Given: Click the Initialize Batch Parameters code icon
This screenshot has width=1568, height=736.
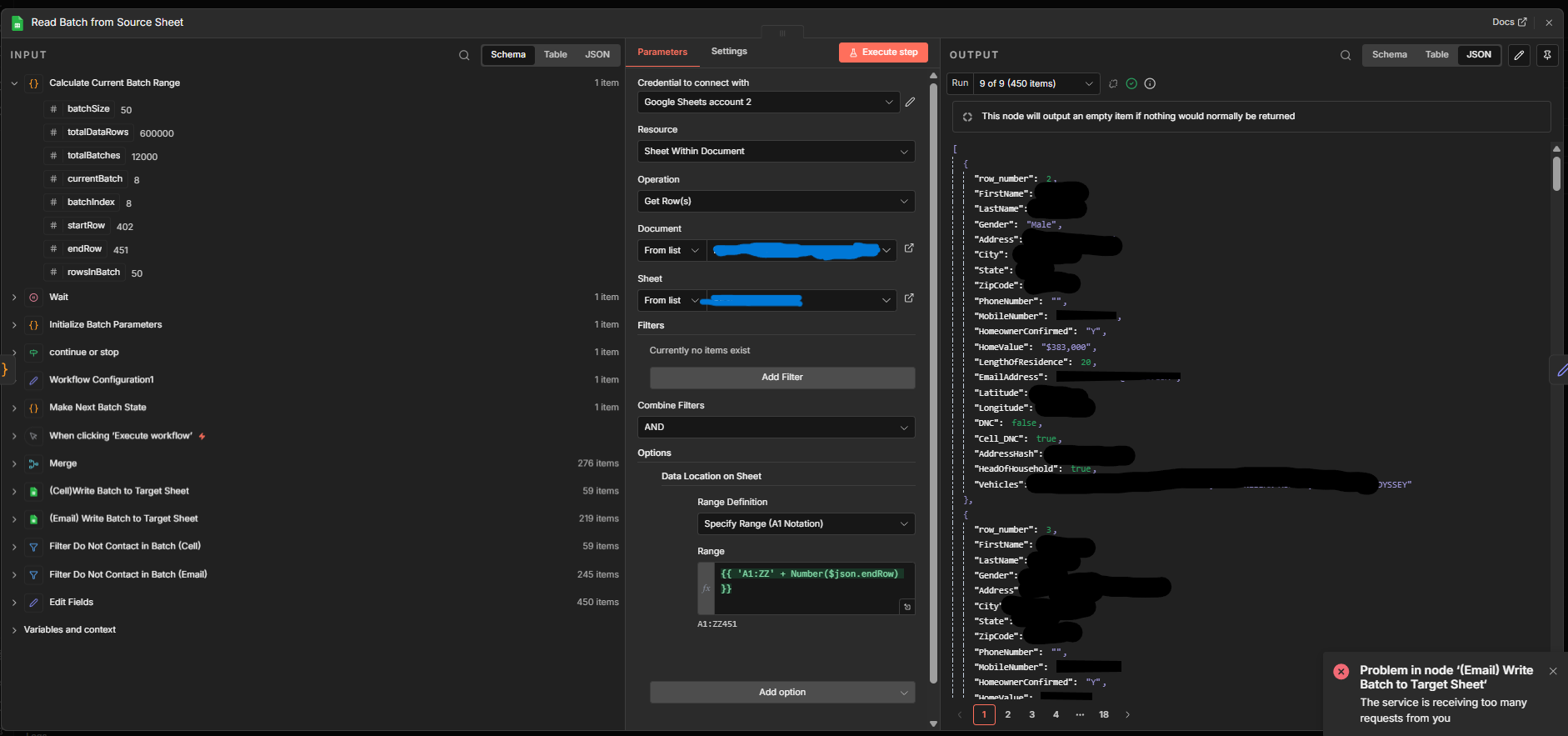Looking at the screenshot, I should [x=33, y=325].
